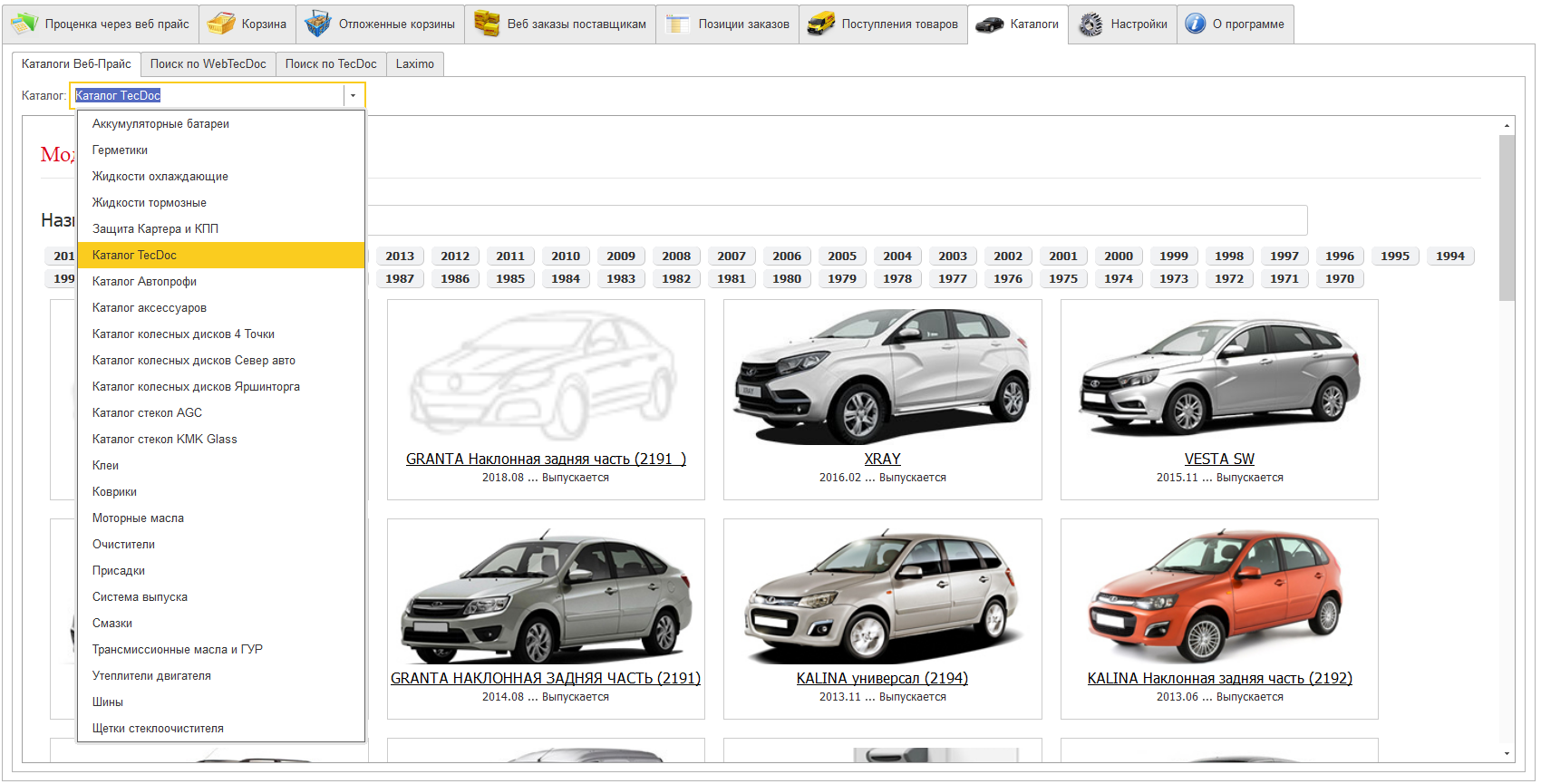Choose Щетки стеклоочистителя option
The image size is (1541, 784).
pos(221,729)
